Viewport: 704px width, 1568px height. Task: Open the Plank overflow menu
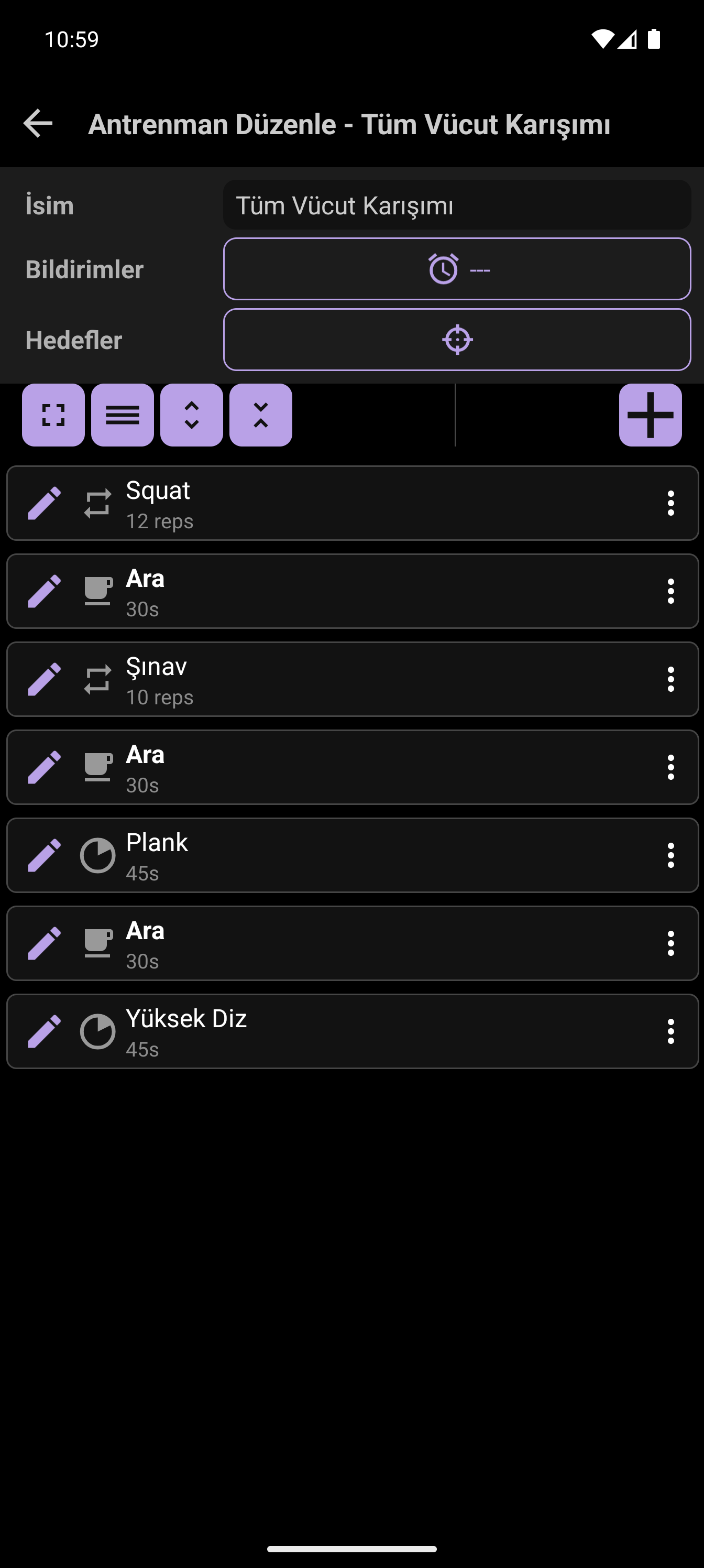coord(670,855)
